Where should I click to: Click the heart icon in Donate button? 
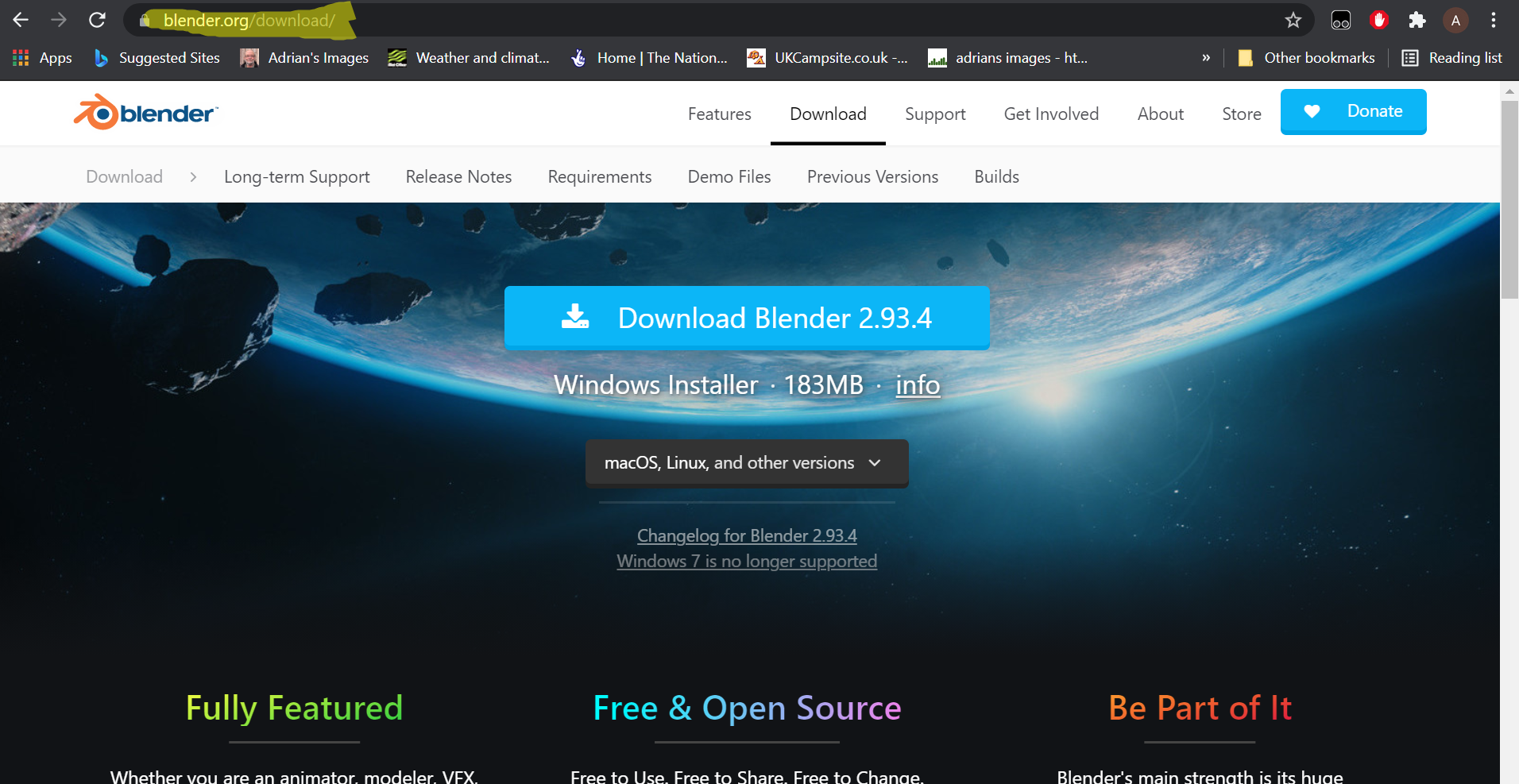pyautogui.click(x=1312, y=111)
